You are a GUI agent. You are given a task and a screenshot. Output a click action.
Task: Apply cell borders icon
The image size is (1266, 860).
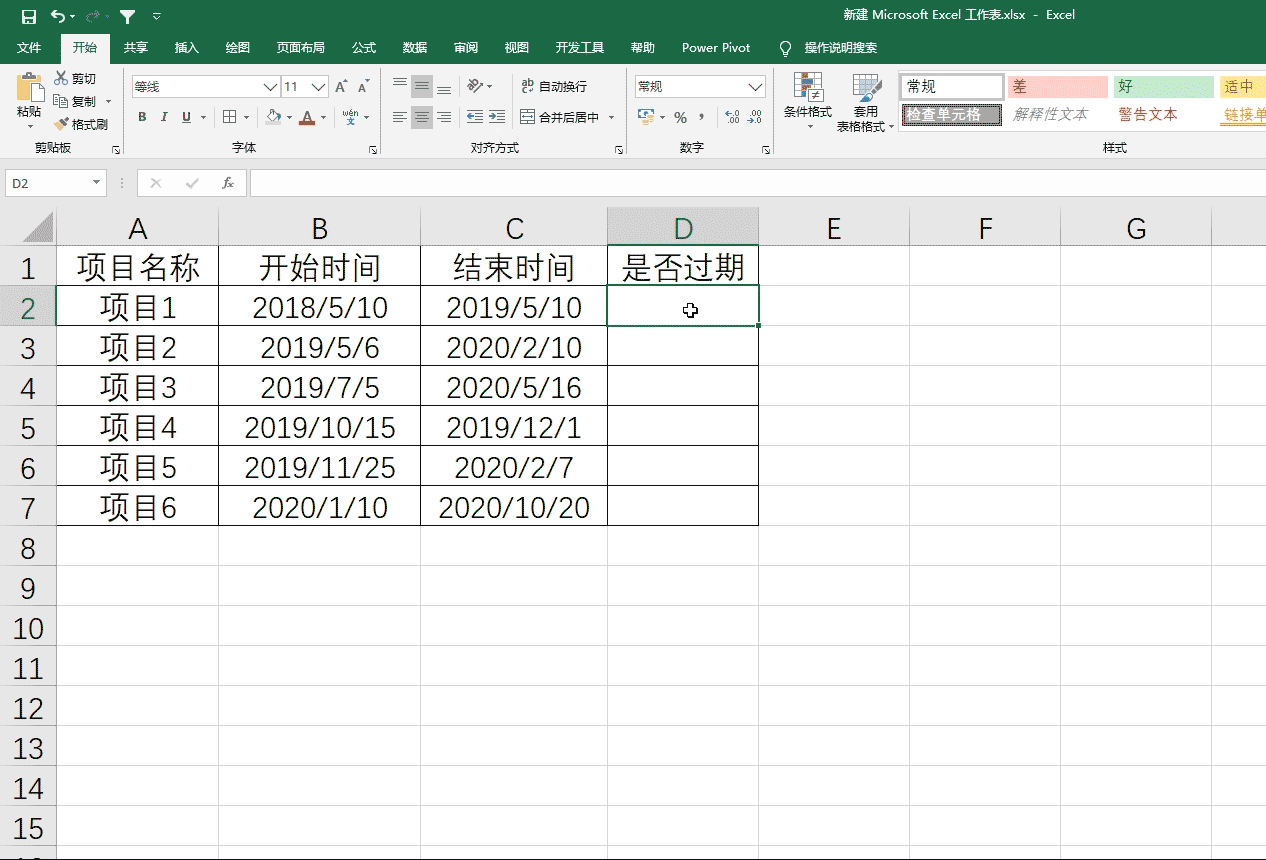click(x=229, y=118)
